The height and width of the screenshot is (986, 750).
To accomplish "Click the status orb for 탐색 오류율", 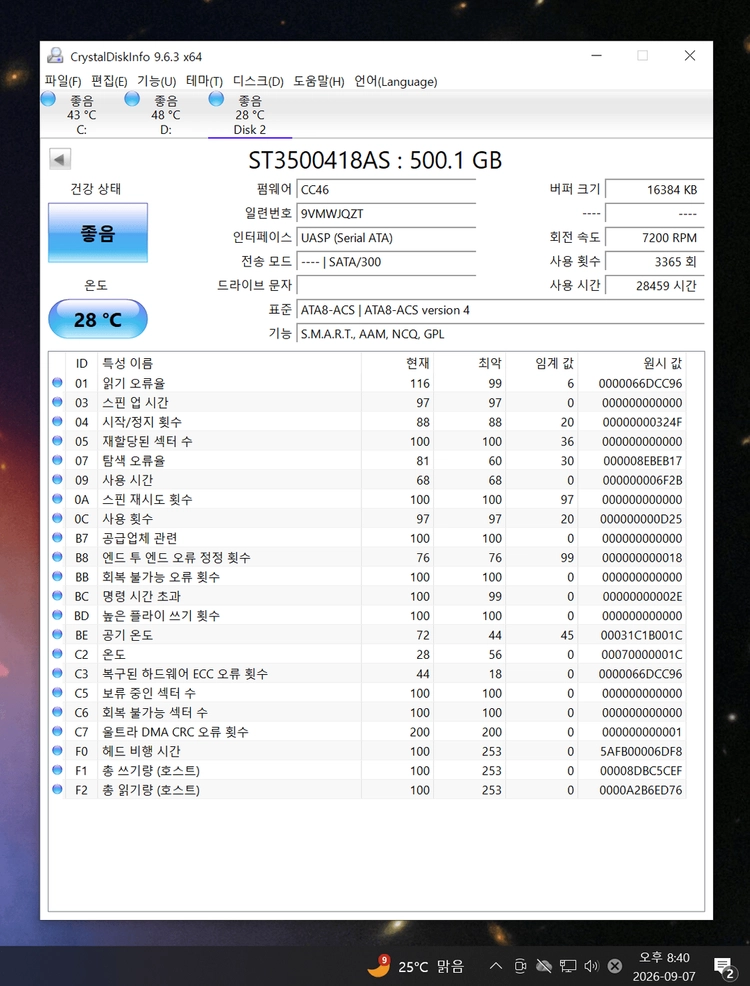I will click(x=57, y=460).
